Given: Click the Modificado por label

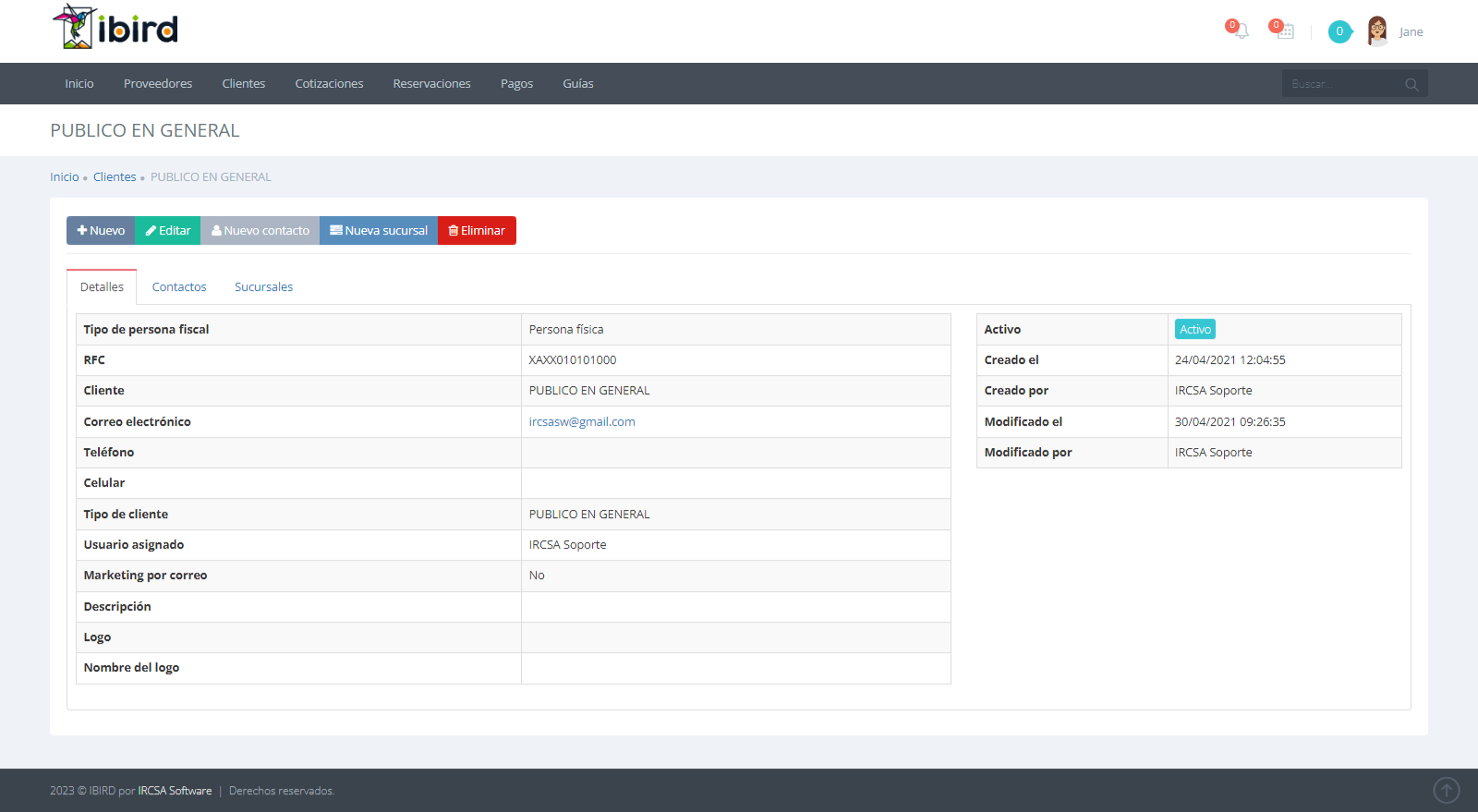Looking at the screenshot, I should (1028, 452).
